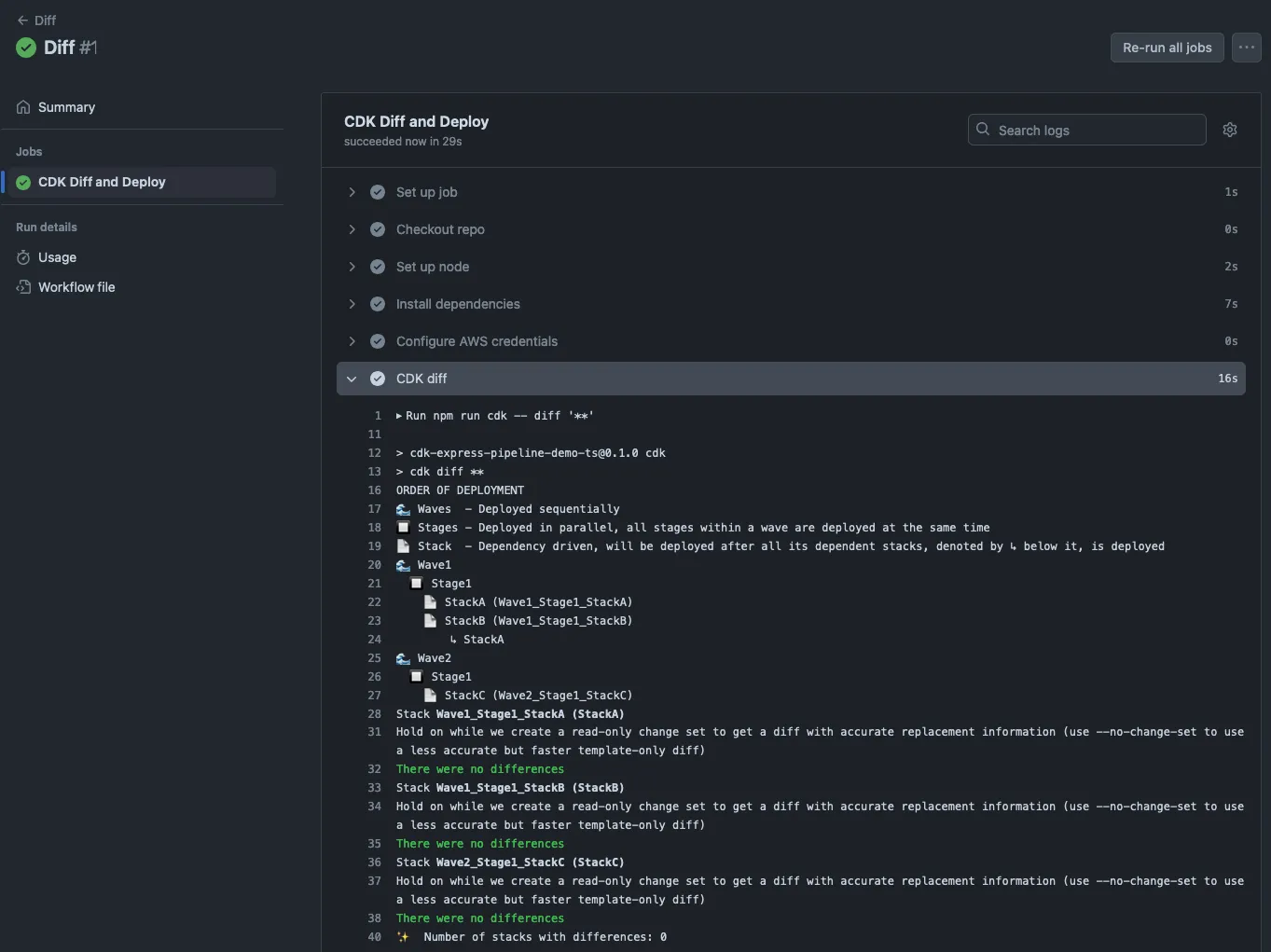Open the log settings gear menu
Viewport: 1271px width, 952px height.
pyautogui.click(x=1230, y=130)
